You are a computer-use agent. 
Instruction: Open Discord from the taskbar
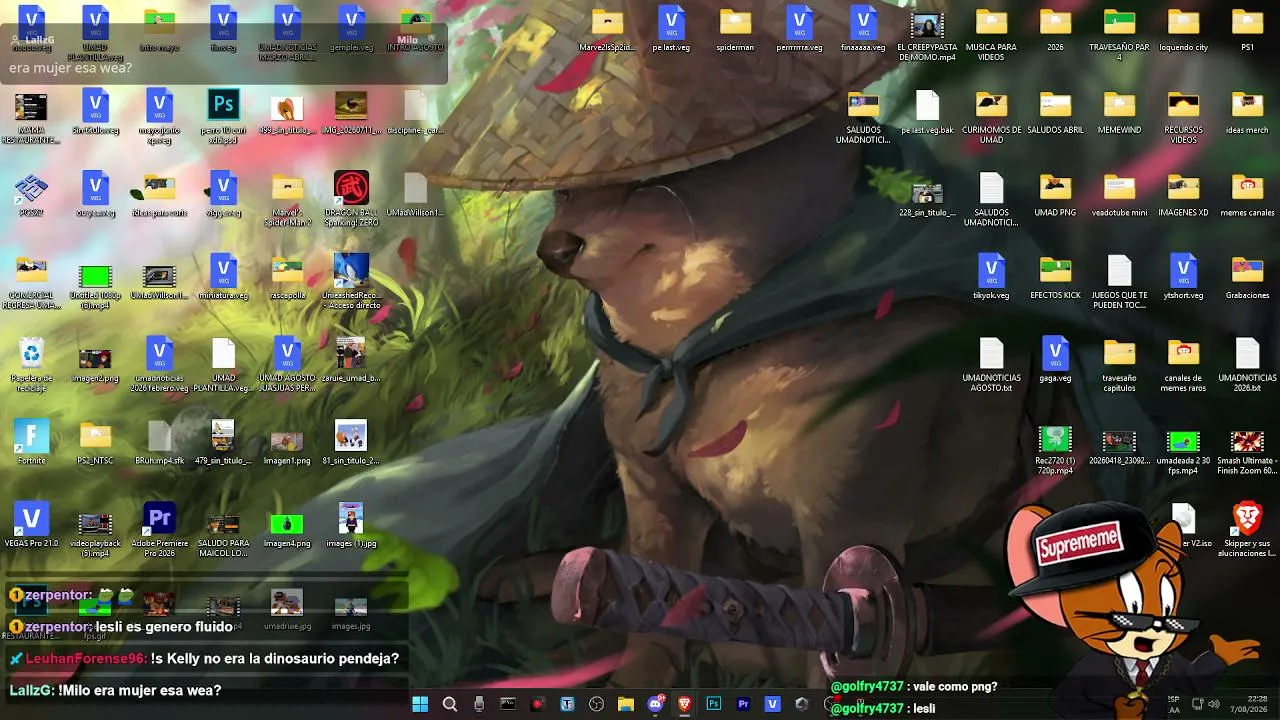pos(655,704)
